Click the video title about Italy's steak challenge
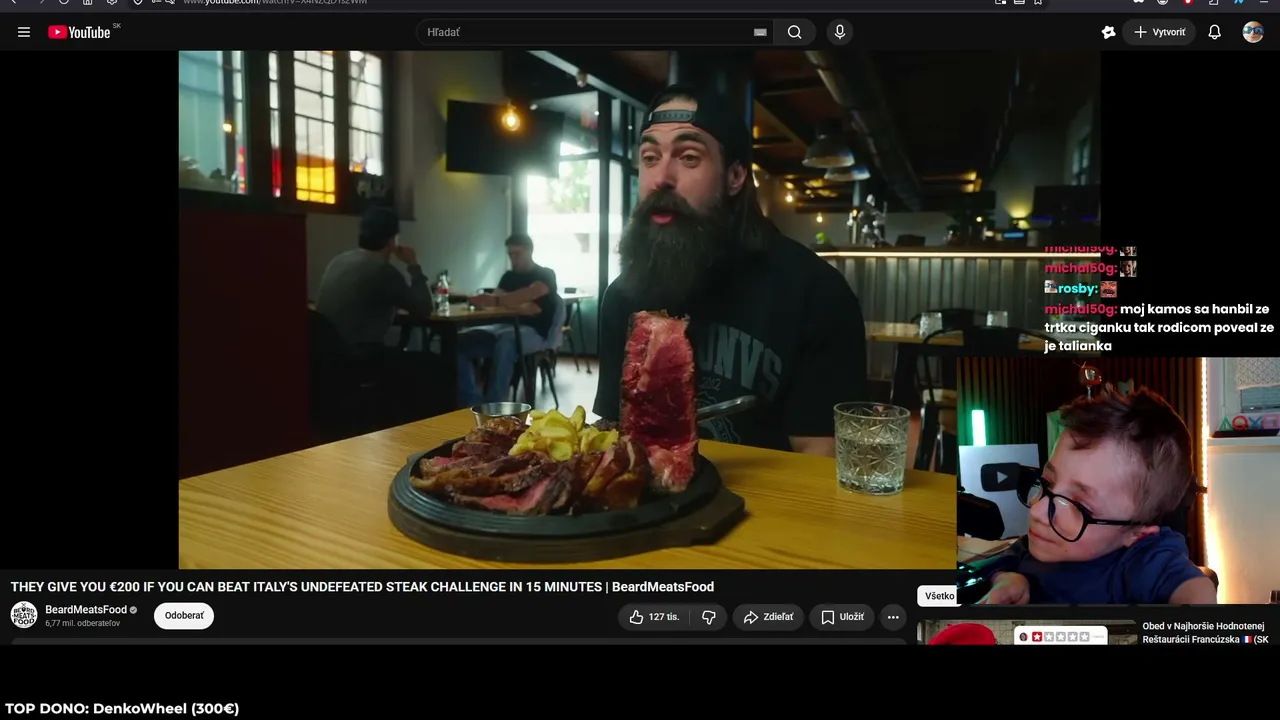Screen dimensions: 1280x720 tap(362, 587)
